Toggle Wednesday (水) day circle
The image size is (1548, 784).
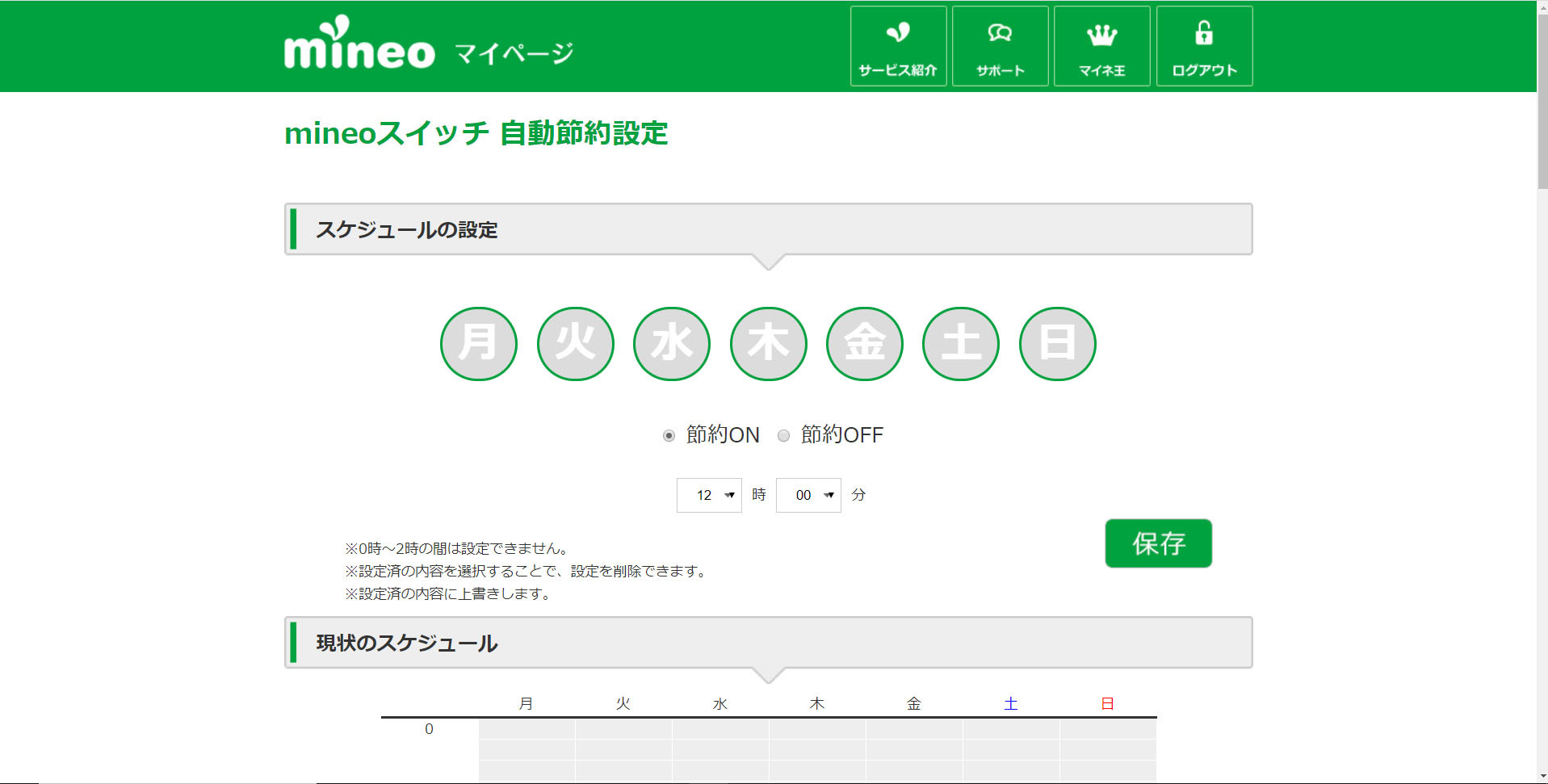pyautogui.click(x=672, y=343)
